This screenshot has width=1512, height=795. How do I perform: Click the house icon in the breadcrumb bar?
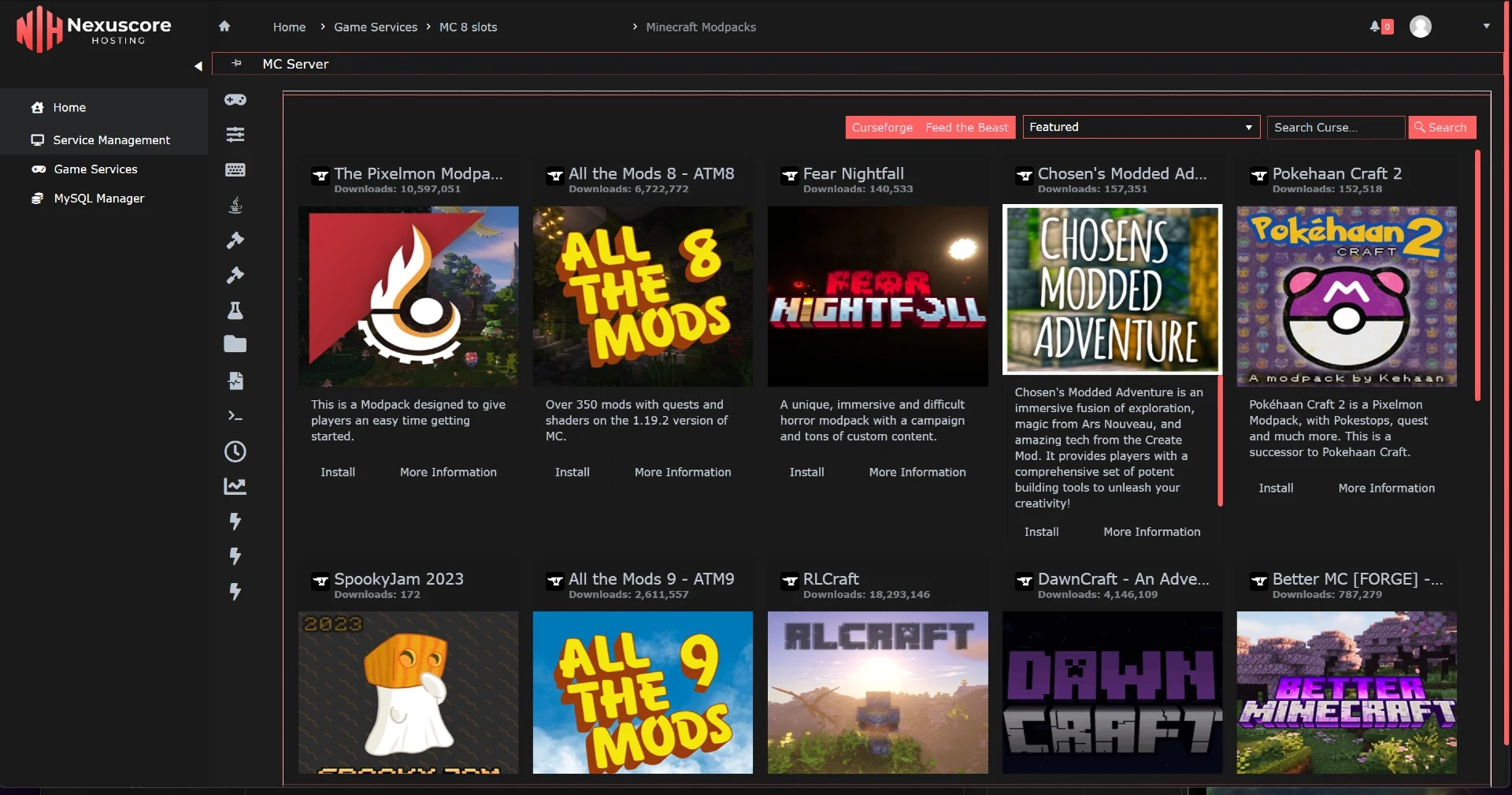point(224,26)
